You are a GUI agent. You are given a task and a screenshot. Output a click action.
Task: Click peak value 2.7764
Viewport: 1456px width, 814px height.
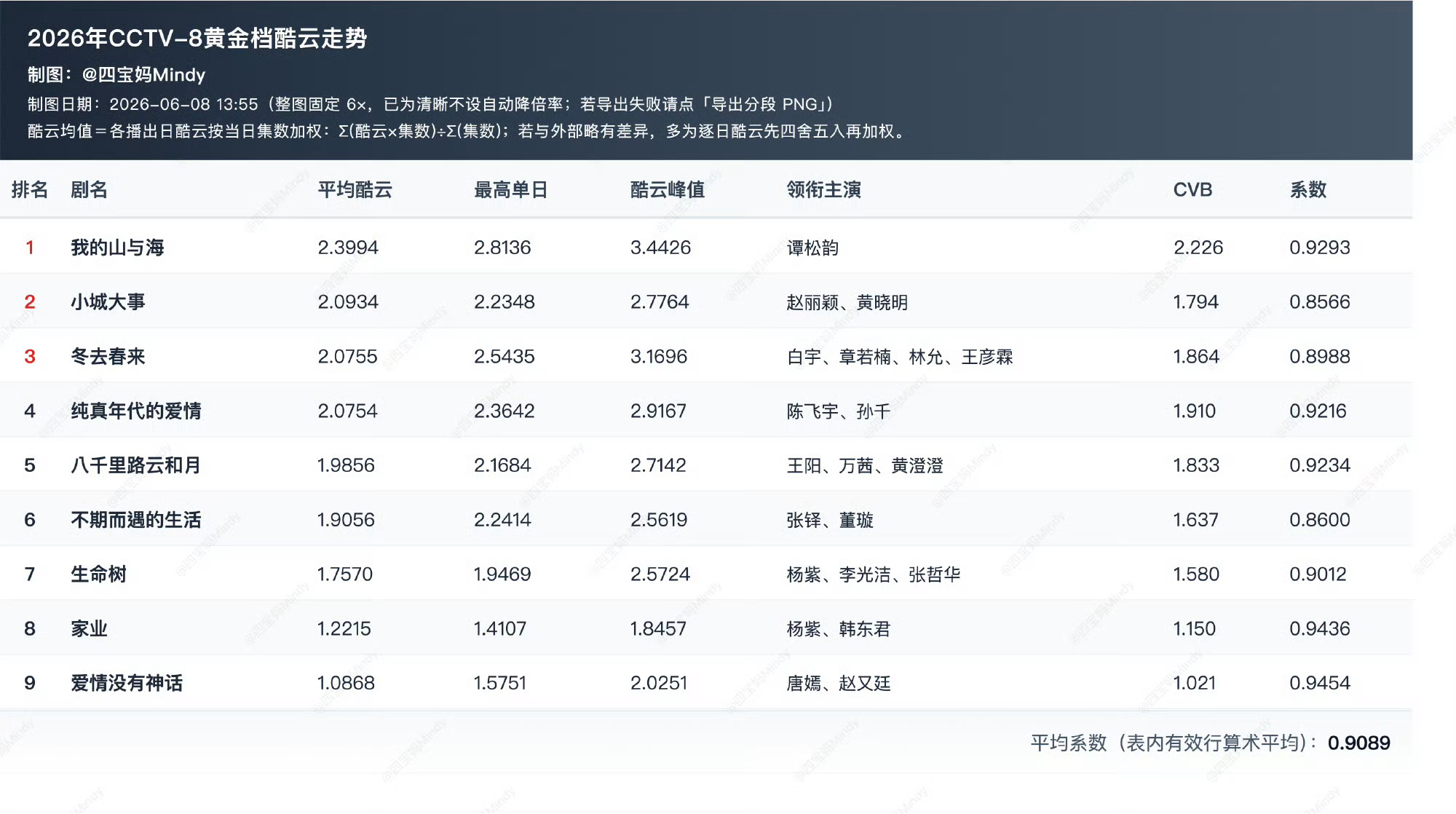click(660, 302)
